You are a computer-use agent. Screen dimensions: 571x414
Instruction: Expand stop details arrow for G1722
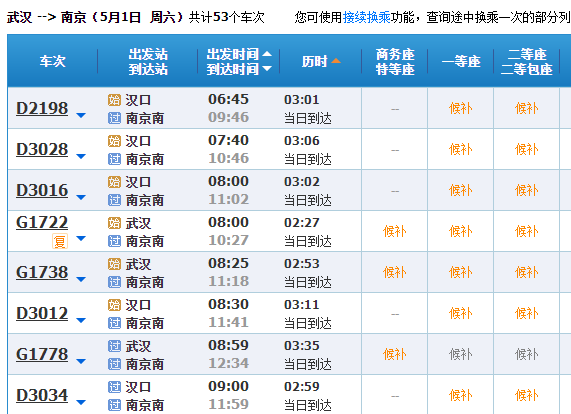coord(81,238)
